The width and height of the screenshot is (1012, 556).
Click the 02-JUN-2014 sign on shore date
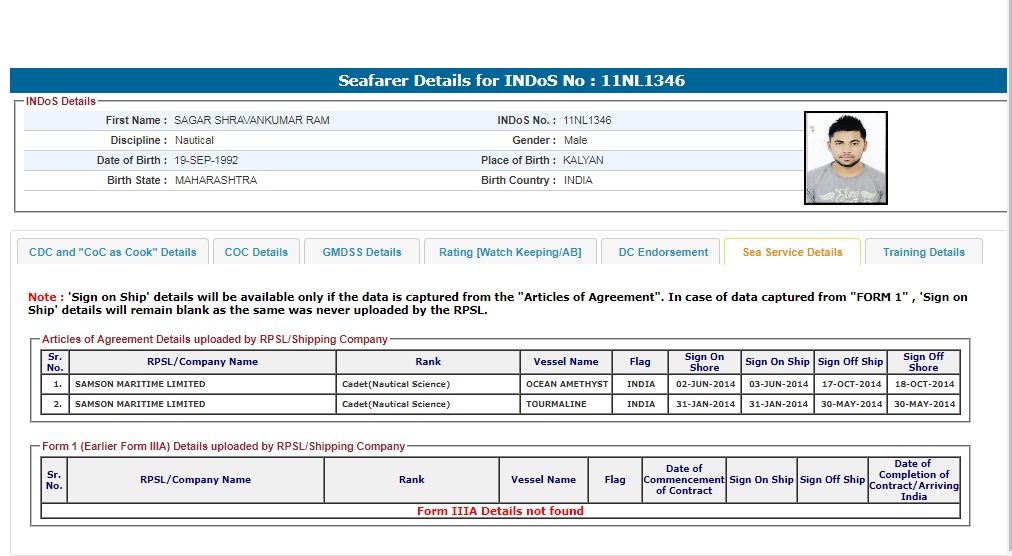pyautogui.click(x=705, y=384)
